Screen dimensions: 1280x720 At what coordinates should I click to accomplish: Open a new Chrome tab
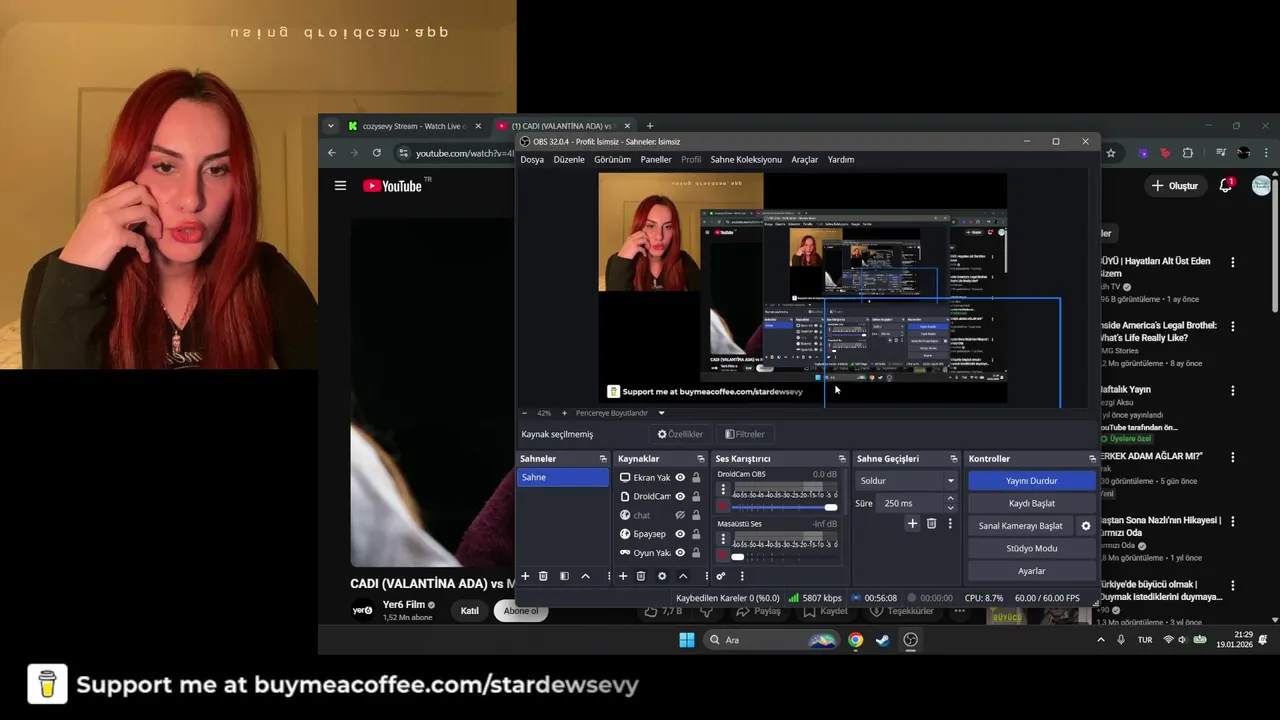coord(650,126)
